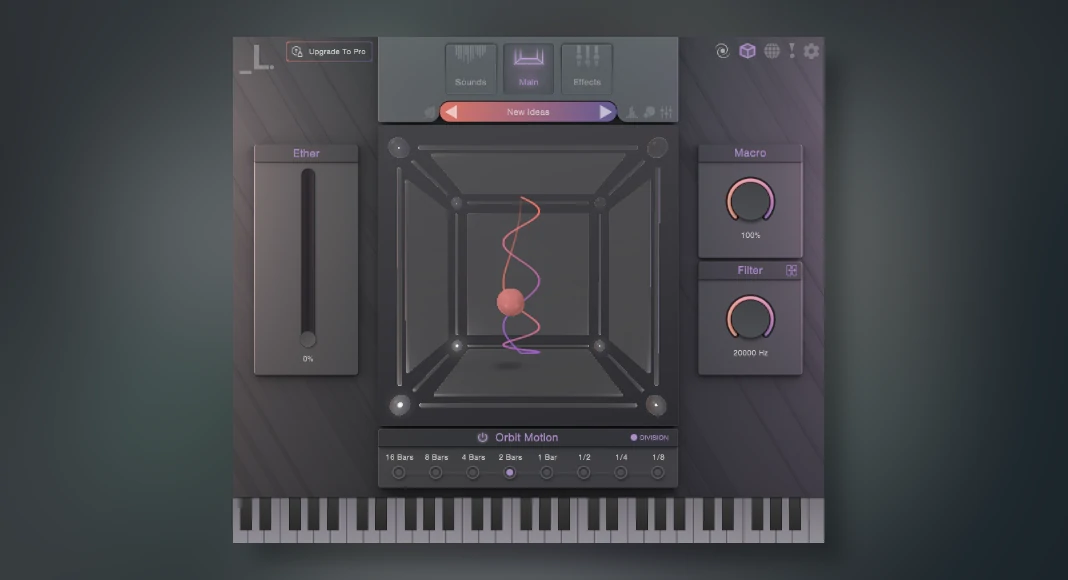Click the leaf icon left of preset bar
This screenshot has width=1068, height=580.
(430, 112)
